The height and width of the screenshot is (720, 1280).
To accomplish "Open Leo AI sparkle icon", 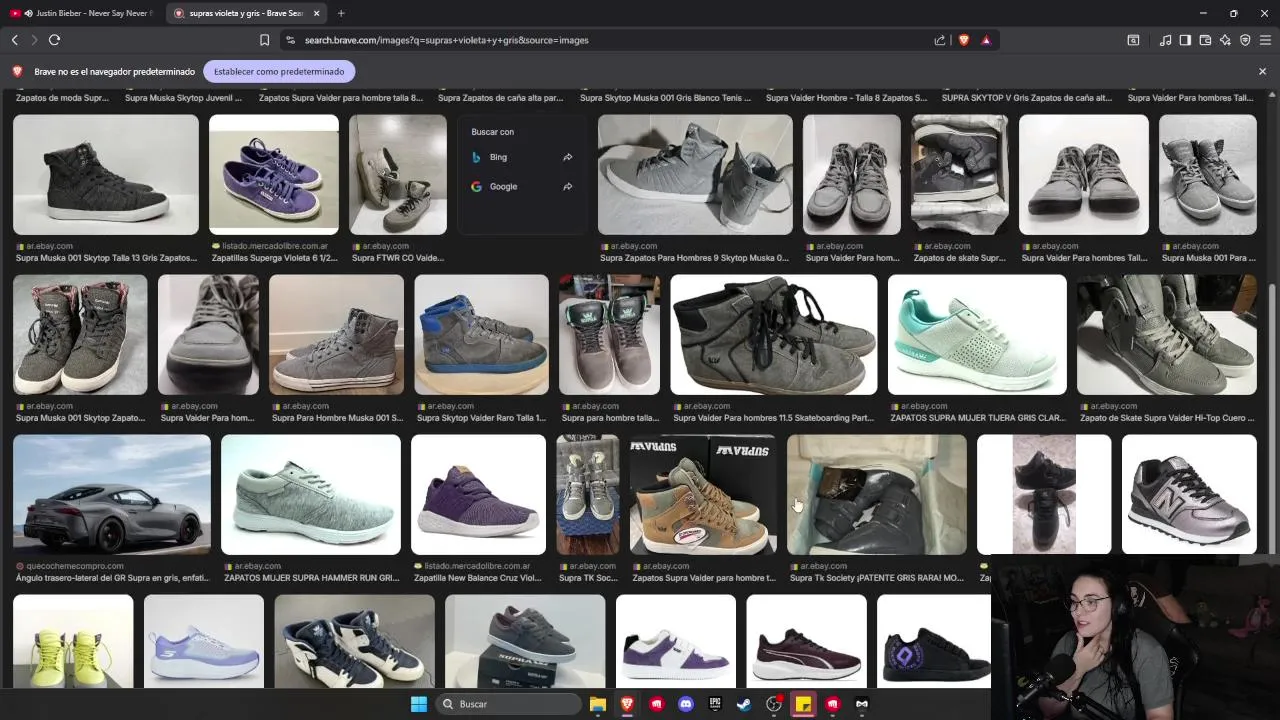I will (x=1225, y=40).
